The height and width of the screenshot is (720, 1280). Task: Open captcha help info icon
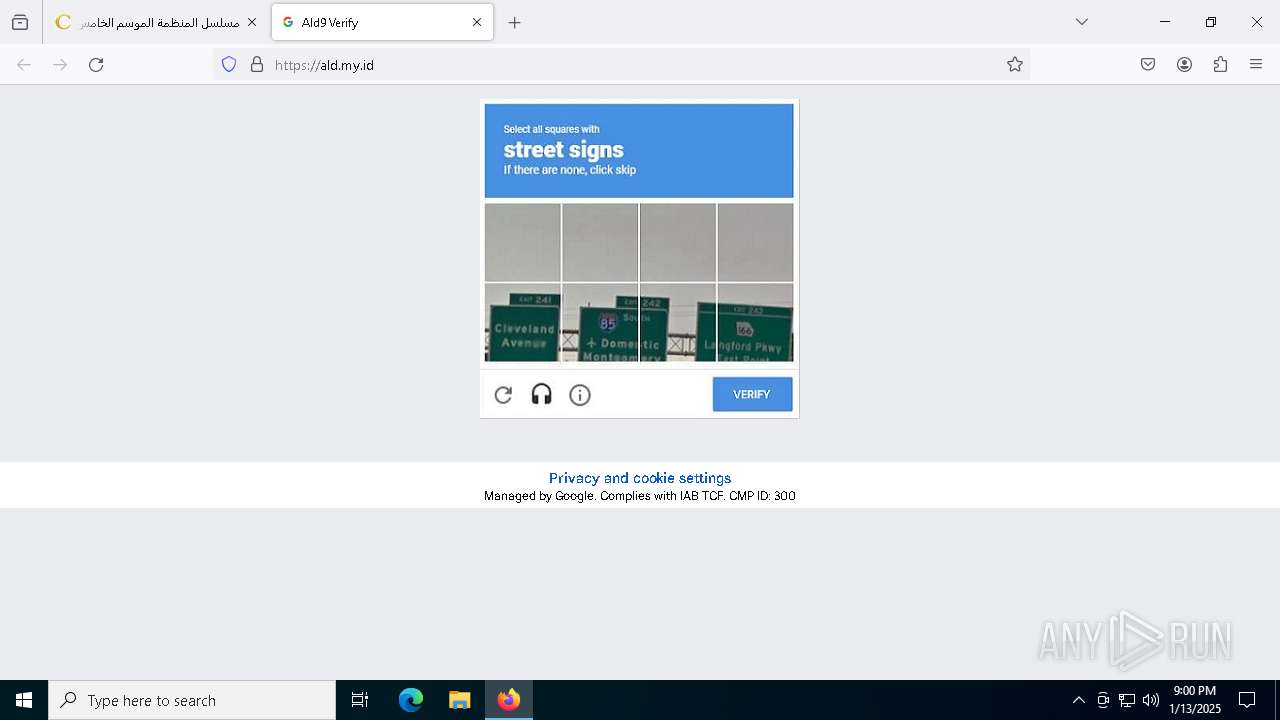click(x=580, y=395)
